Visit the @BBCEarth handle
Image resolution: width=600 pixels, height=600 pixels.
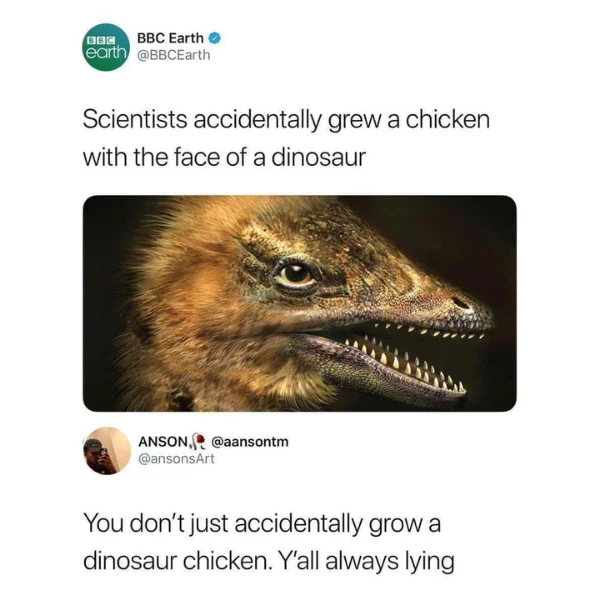pyautogui.click(x=174, y=55)
